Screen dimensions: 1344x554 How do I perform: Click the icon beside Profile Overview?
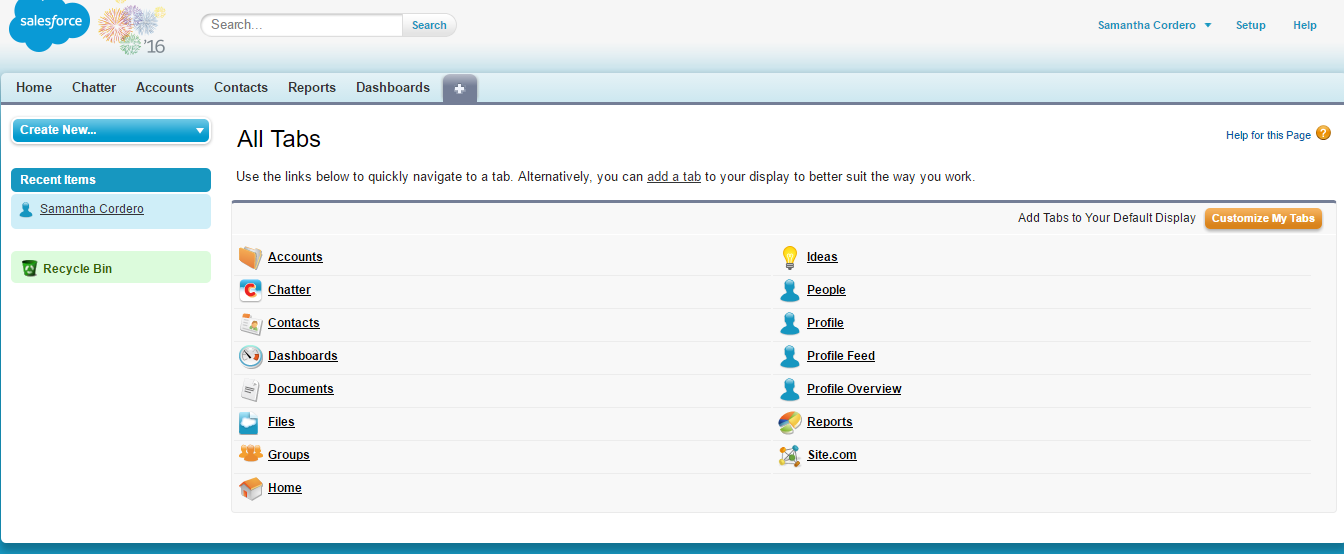pyautogui.click(x=790, y=389)
